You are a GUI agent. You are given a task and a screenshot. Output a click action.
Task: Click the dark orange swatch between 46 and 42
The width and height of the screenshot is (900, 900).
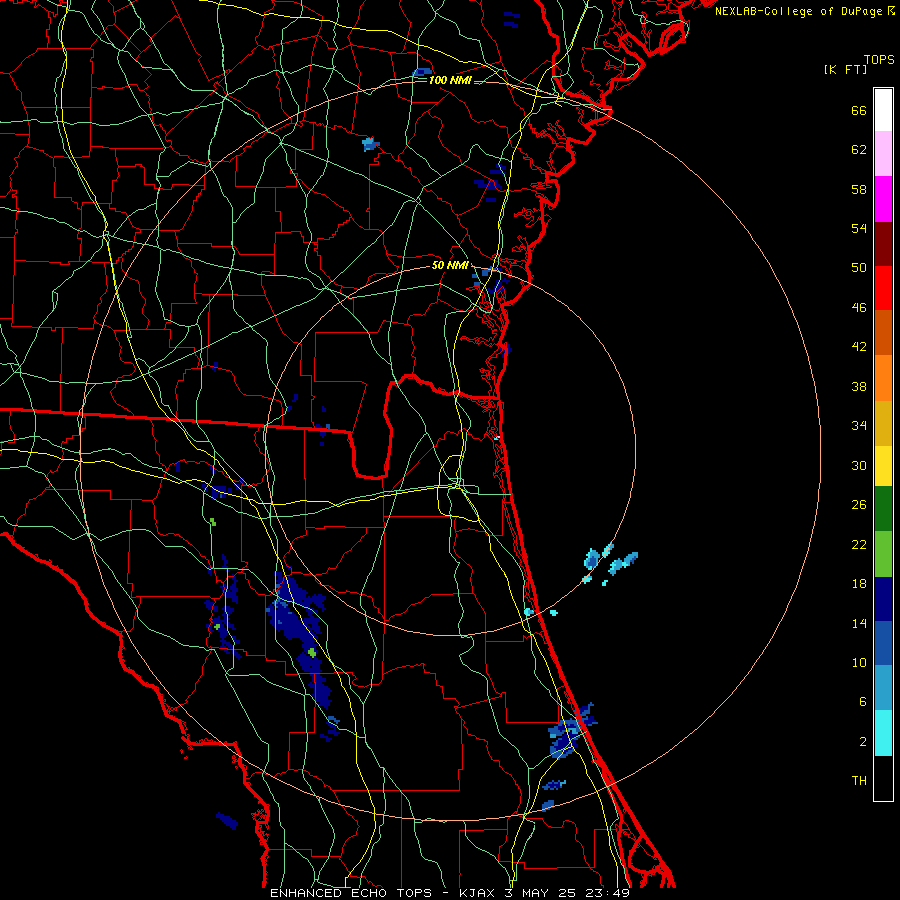tap(883, 333)
